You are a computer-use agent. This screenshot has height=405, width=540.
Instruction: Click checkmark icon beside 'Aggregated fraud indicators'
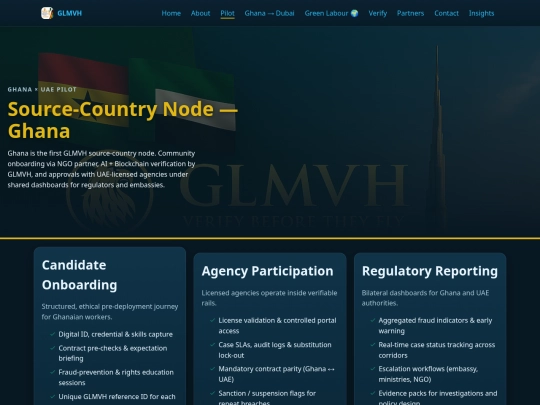pyautogui.click(x=373, y=320)
